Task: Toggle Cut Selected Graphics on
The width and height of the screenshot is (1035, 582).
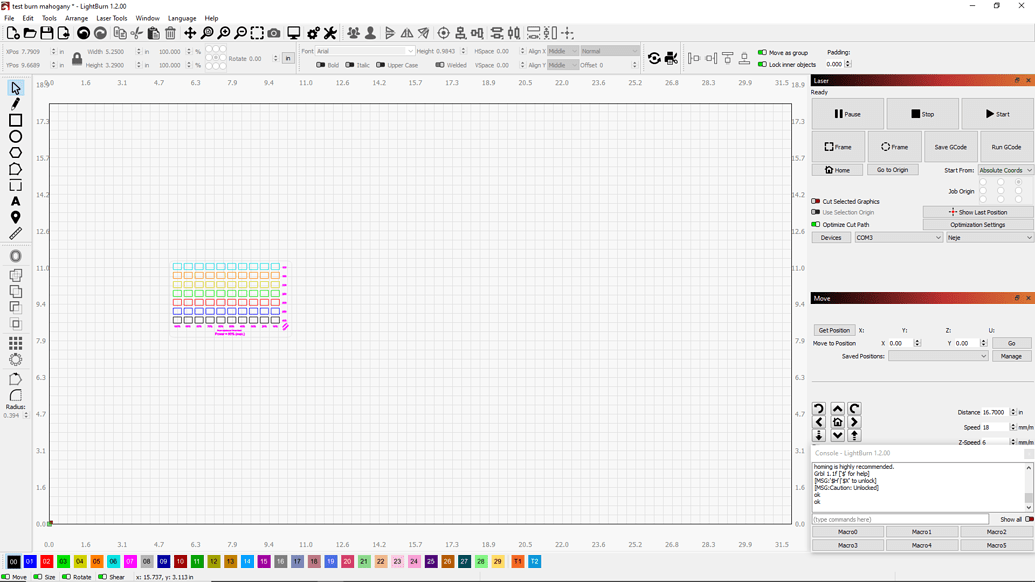Action: [x=818, y=201]
